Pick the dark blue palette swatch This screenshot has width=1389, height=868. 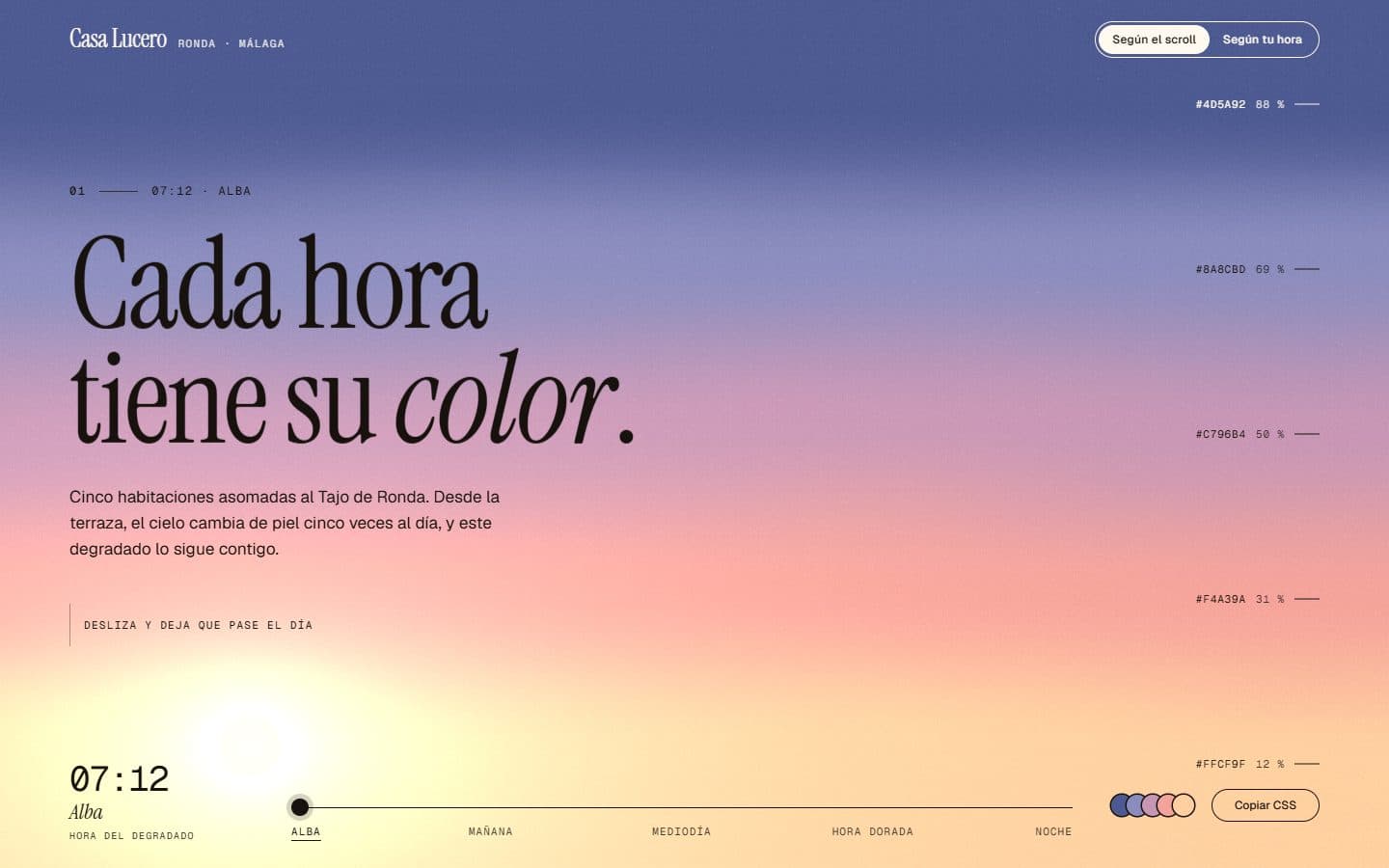pyautogui.click(x=1121, y=805)
